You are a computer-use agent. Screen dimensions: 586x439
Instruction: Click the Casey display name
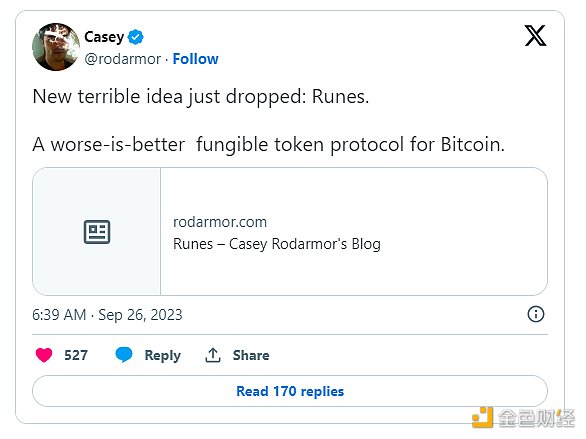tap(104, 37)
